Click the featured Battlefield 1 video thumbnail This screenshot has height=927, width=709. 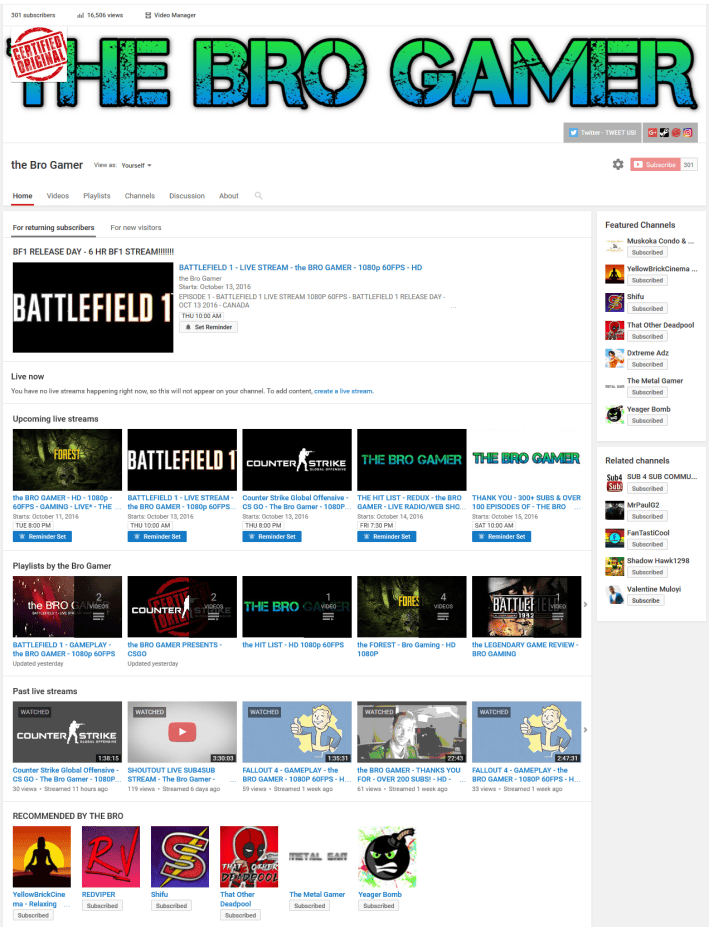93,307
